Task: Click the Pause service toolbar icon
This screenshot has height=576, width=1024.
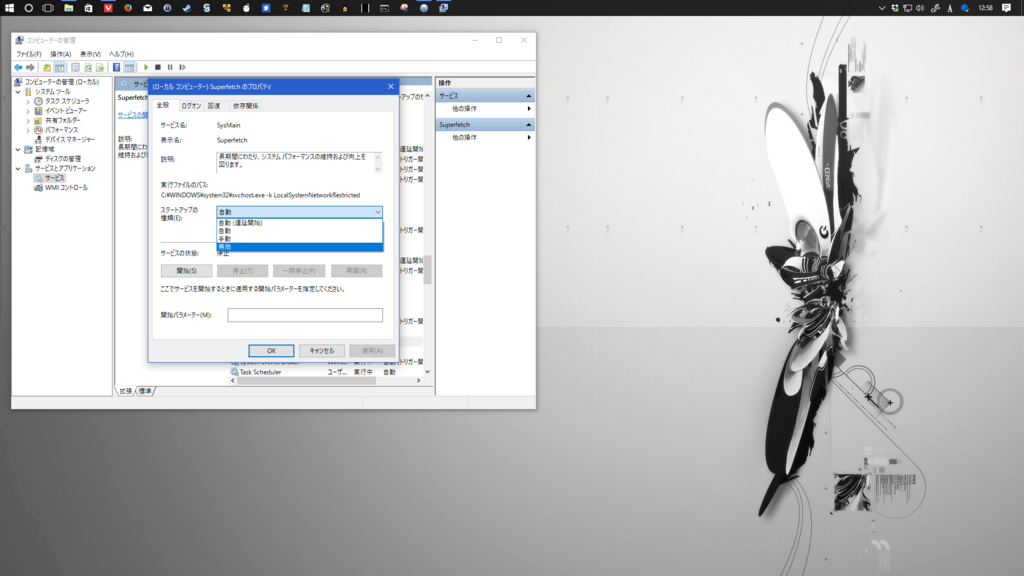Action: pyautogui.click(x=170, y=67)
